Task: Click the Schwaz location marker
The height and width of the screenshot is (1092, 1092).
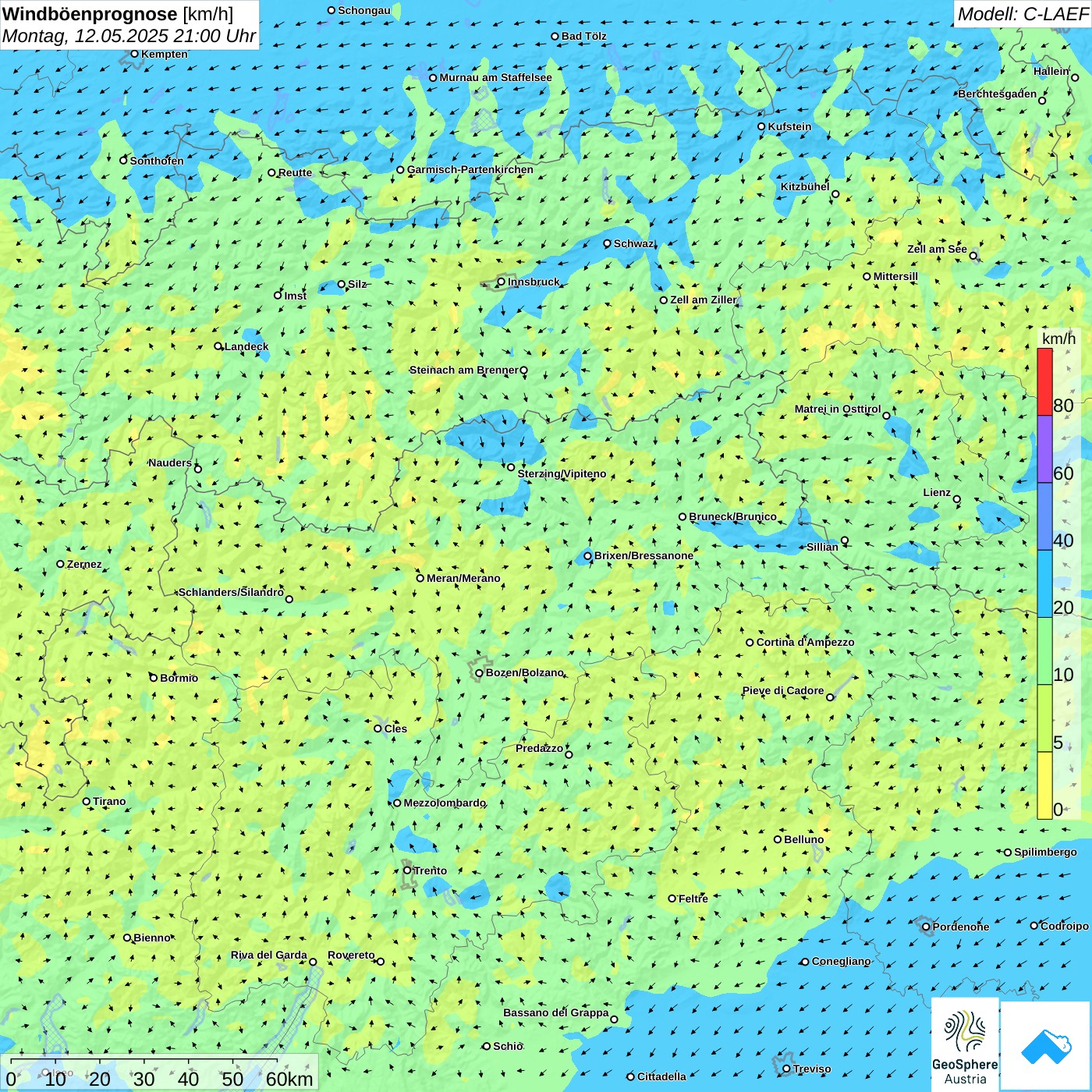Action: coord(608,243)
